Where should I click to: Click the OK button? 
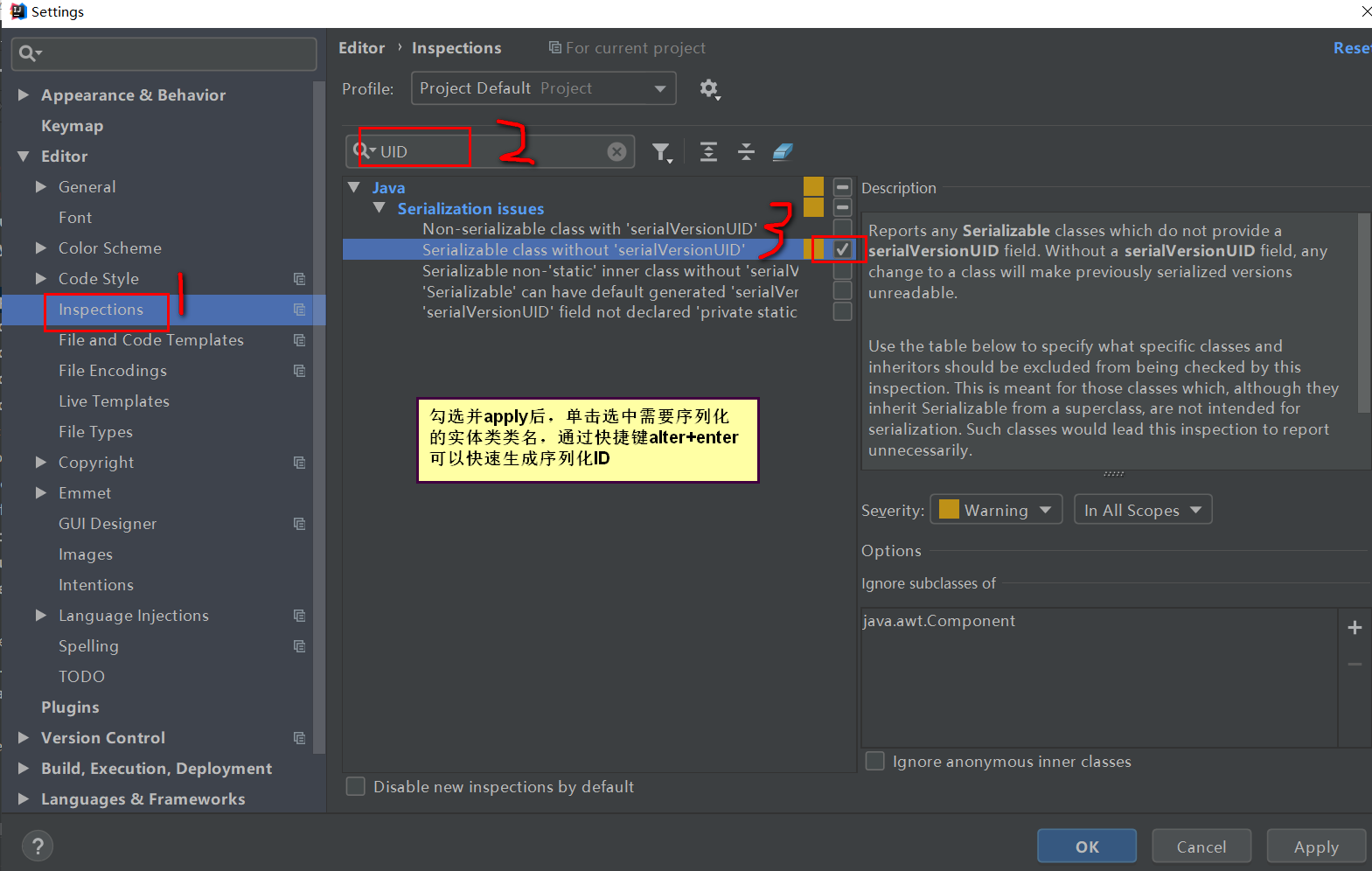pyautogui.click(x=1087, y=847)
